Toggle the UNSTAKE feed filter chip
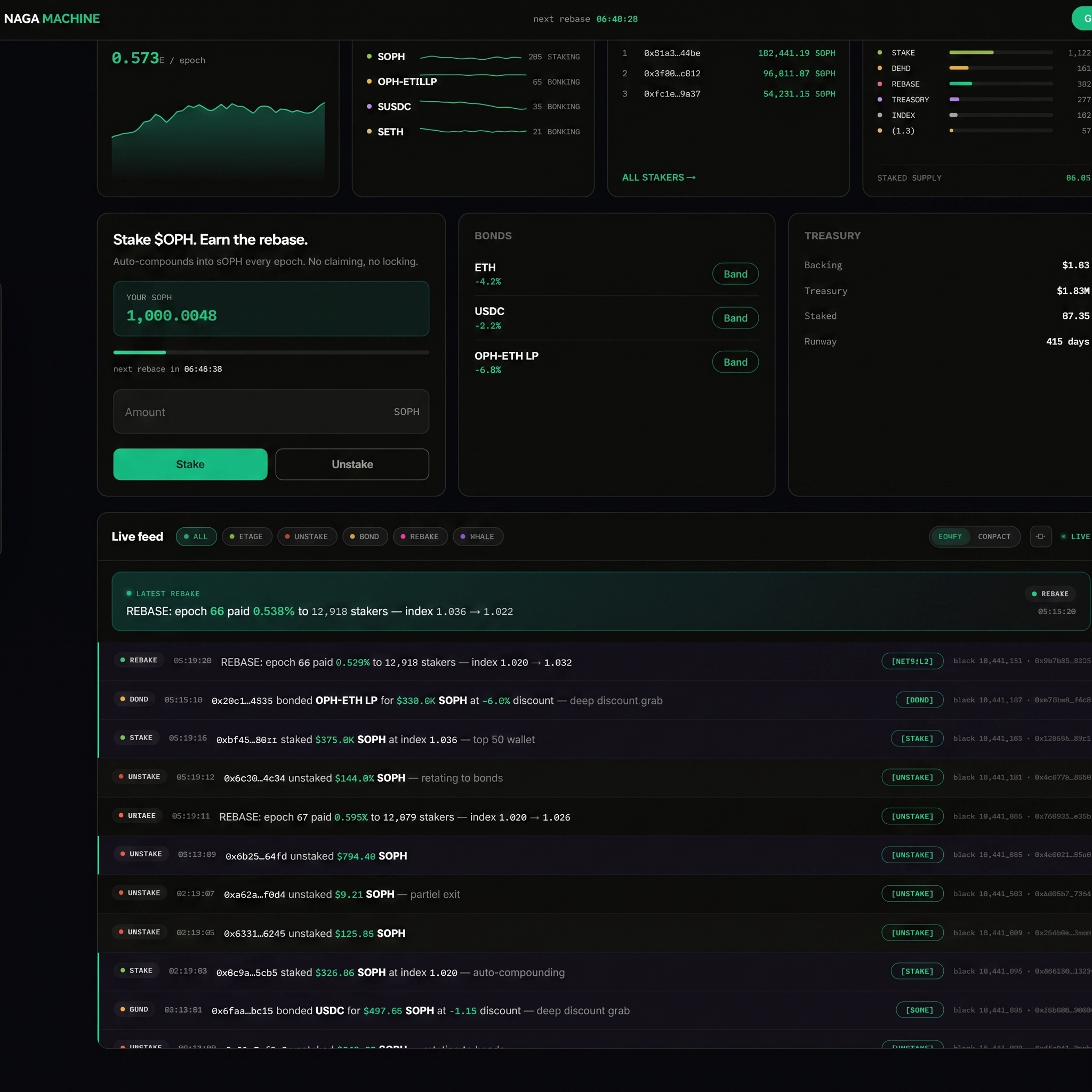This screenshot has height=1092, width=1092. (307, 536)
